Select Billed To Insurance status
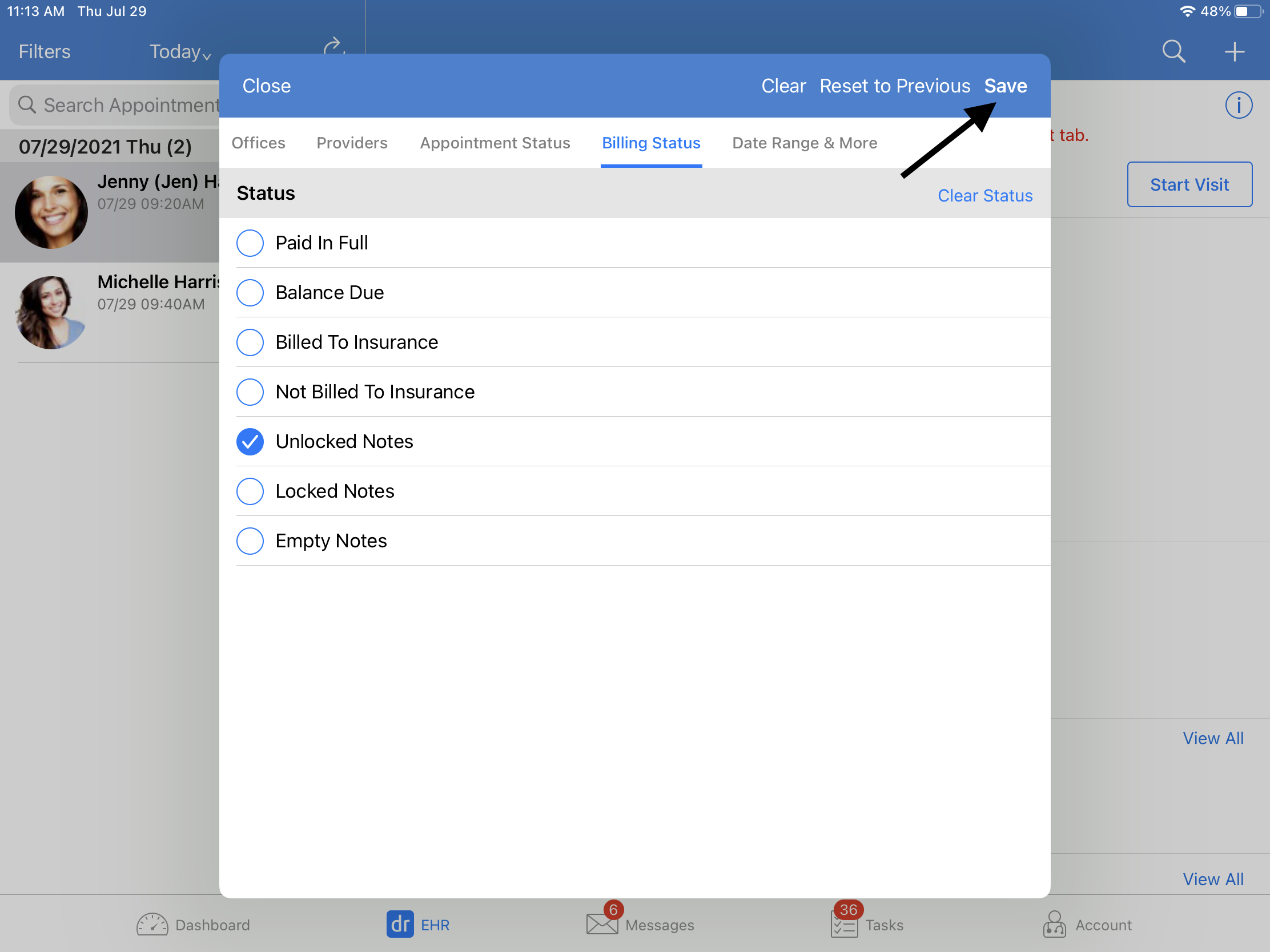 click(249, 341)
